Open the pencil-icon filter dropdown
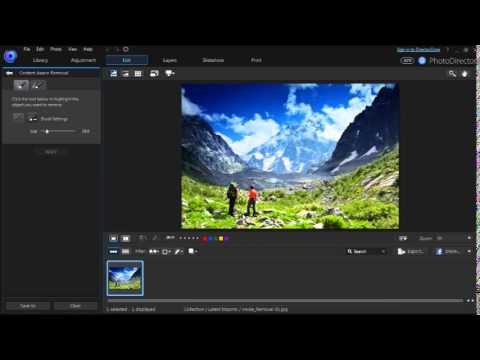The height and width of the screenshot is (360, 480). click(x=179, y=252)
